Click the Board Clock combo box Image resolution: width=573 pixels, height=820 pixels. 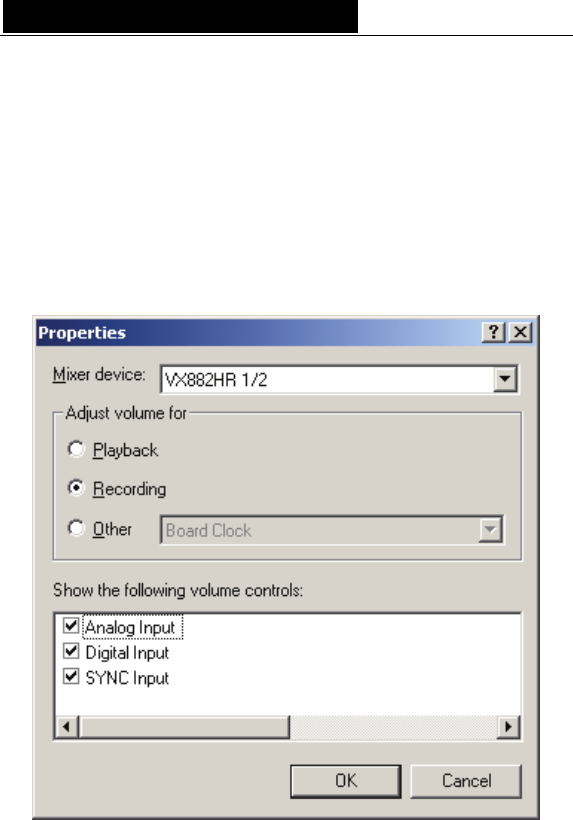coord(332,530)
